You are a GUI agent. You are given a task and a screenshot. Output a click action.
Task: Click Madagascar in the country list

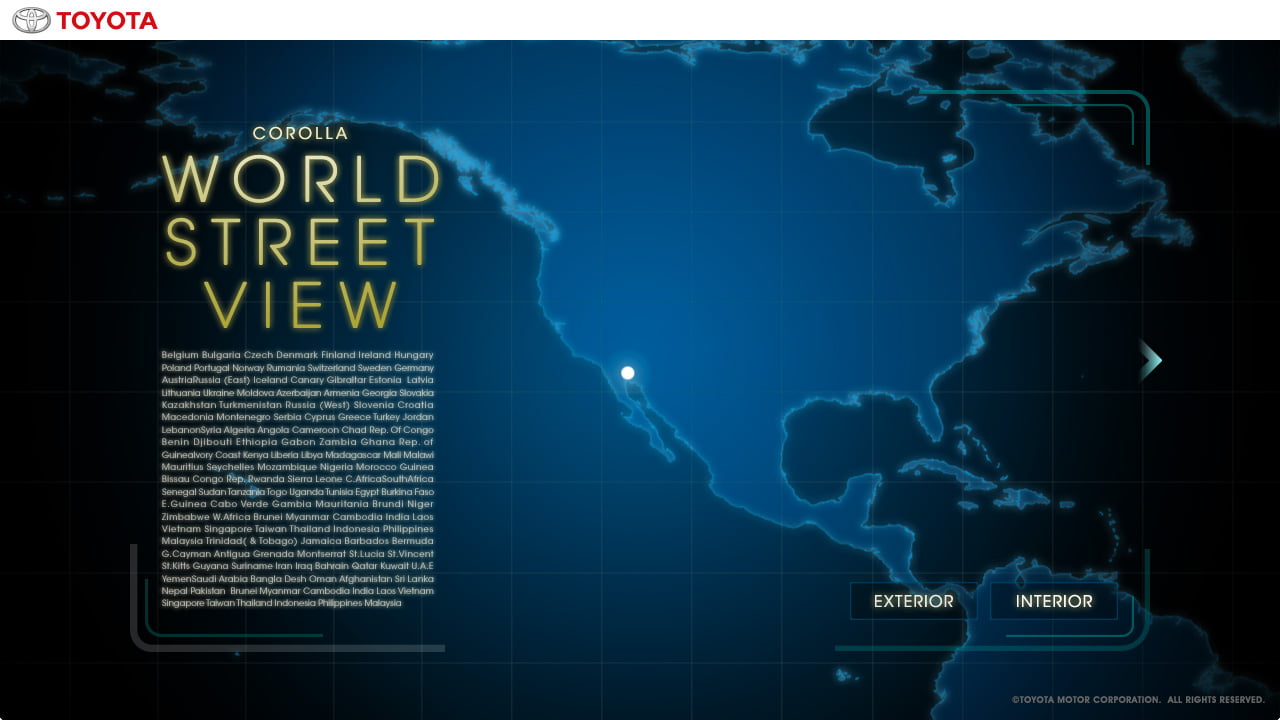pyautogui.click(x=353, y=455)
